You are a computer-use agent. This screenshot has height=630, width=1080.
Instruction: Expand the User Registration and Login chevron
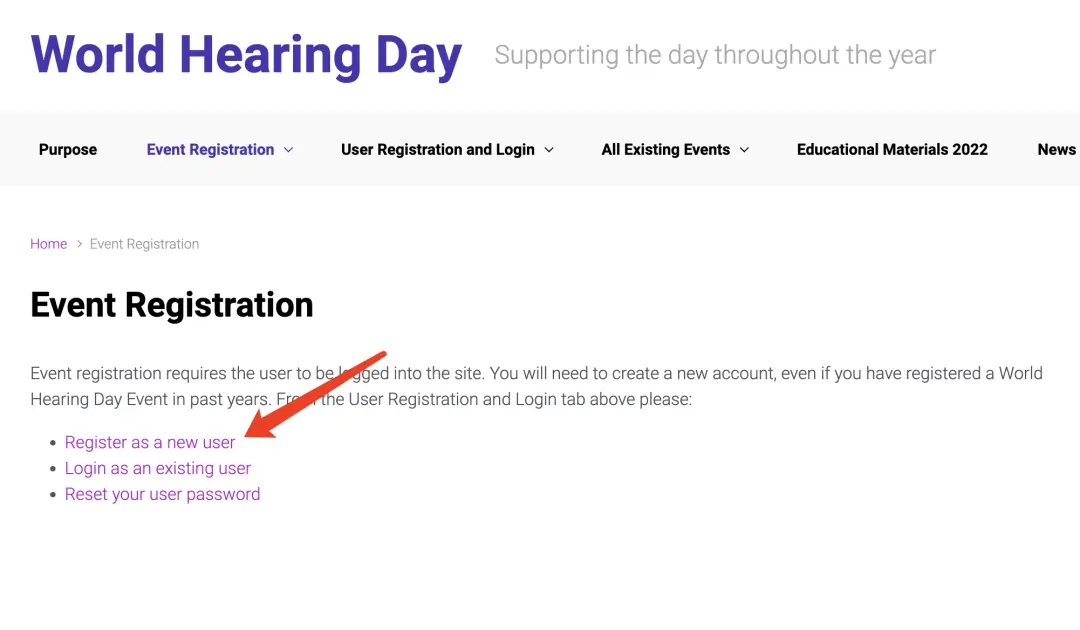(549, 150)
